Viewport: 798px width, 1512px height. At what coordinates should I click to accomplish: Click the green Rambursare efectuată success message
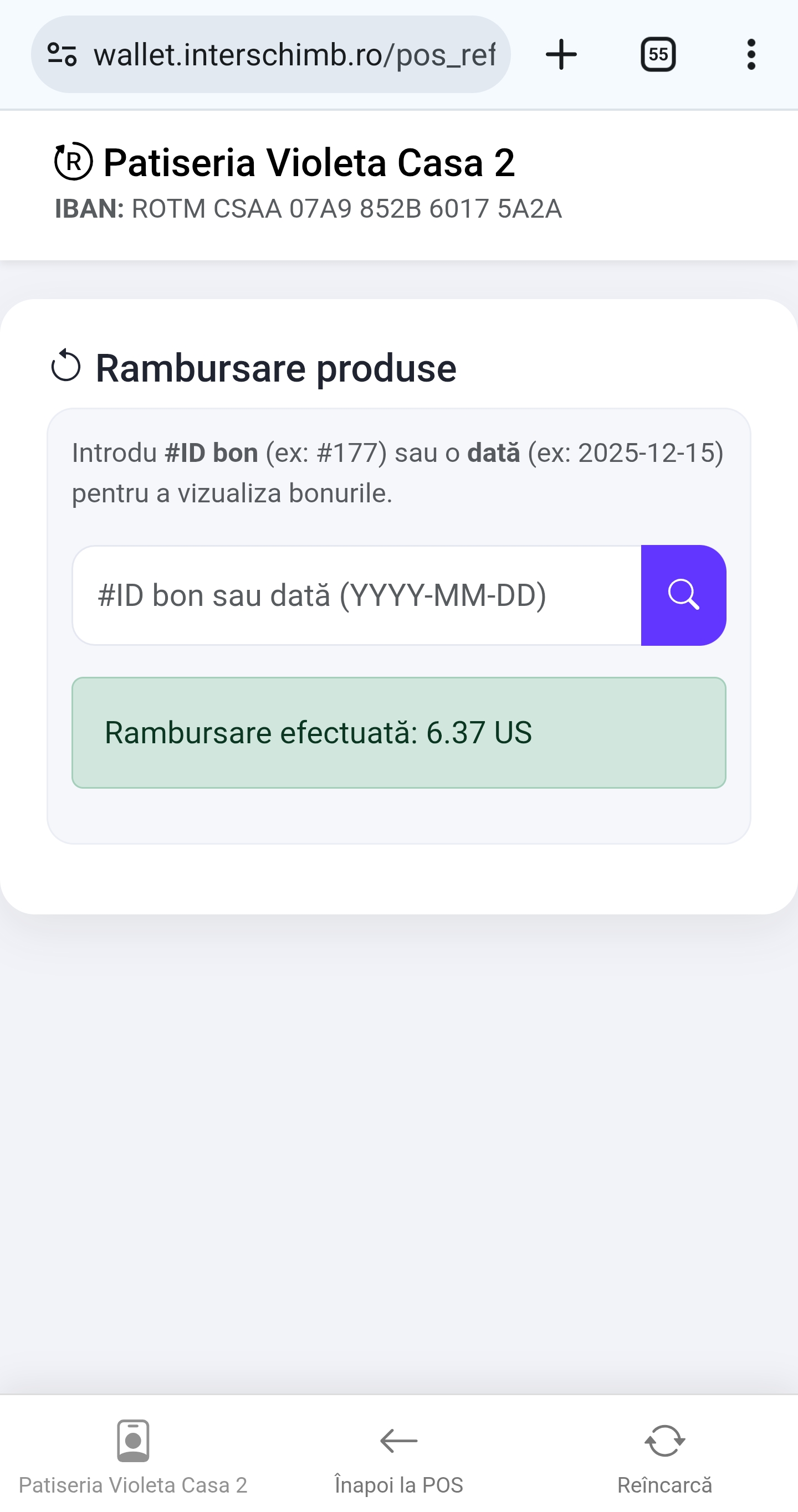pos(398,733)
